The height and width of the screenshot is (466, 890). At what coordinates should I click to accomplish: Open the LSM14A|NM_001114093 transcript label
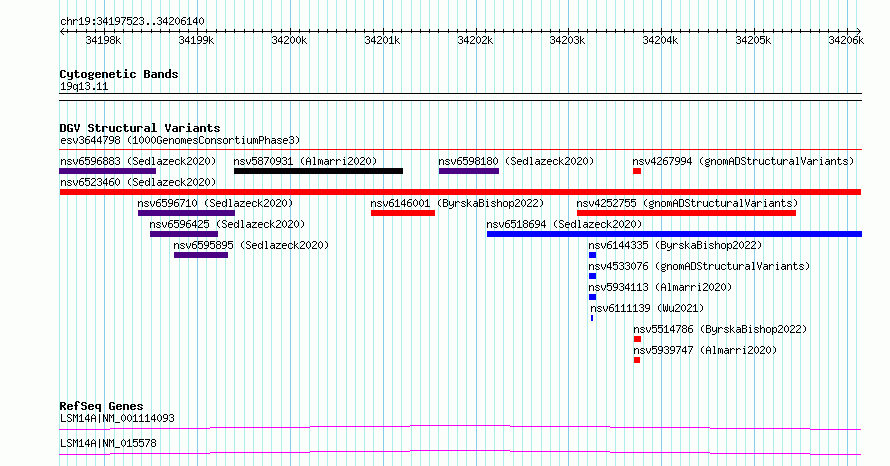point(117,418)
